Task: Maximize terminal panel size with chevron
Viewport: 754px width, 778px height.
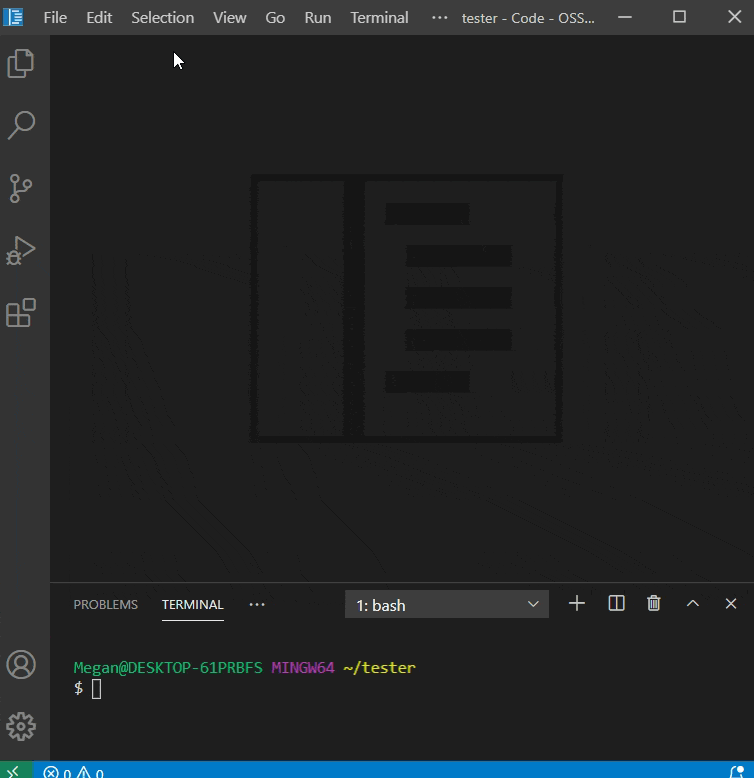Action: (692, 603)
